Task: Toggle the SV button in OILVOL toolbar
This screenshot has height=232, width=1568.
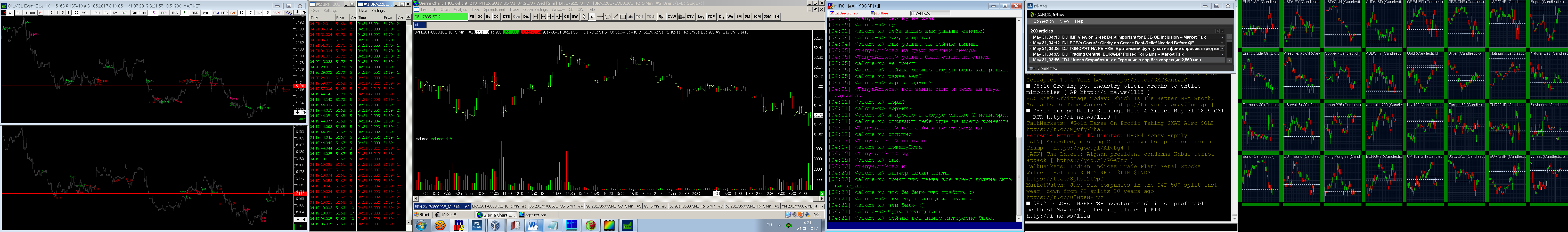Action: (x=115, y=13)
